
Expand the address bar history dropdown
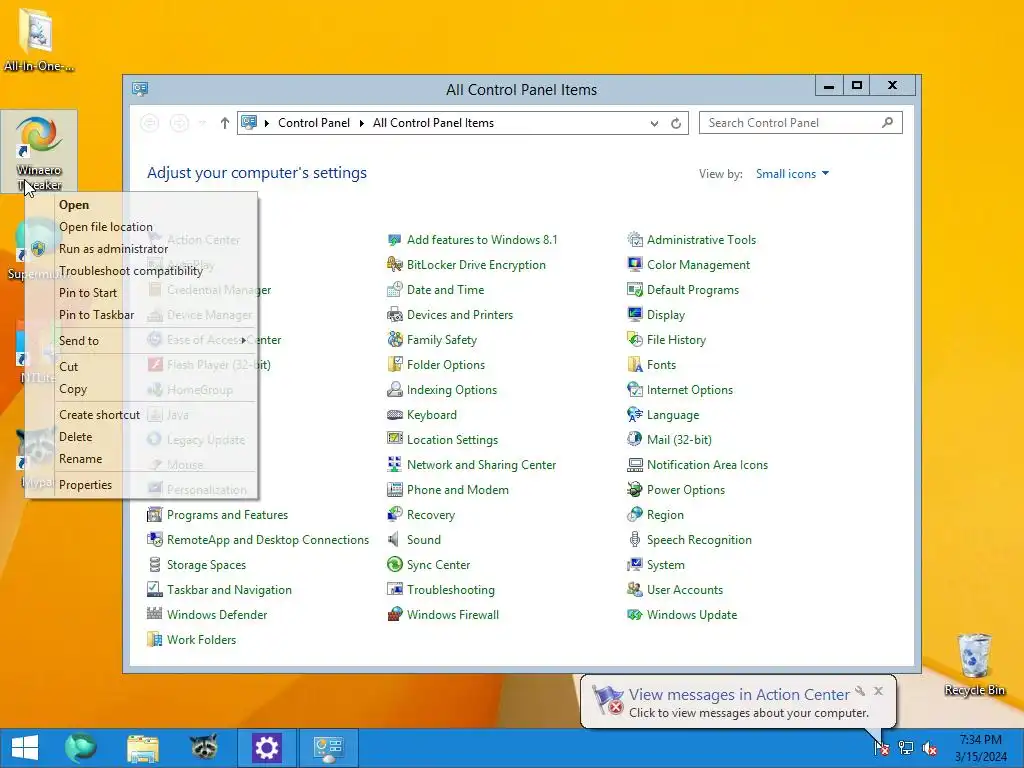[x=654, y=123]
